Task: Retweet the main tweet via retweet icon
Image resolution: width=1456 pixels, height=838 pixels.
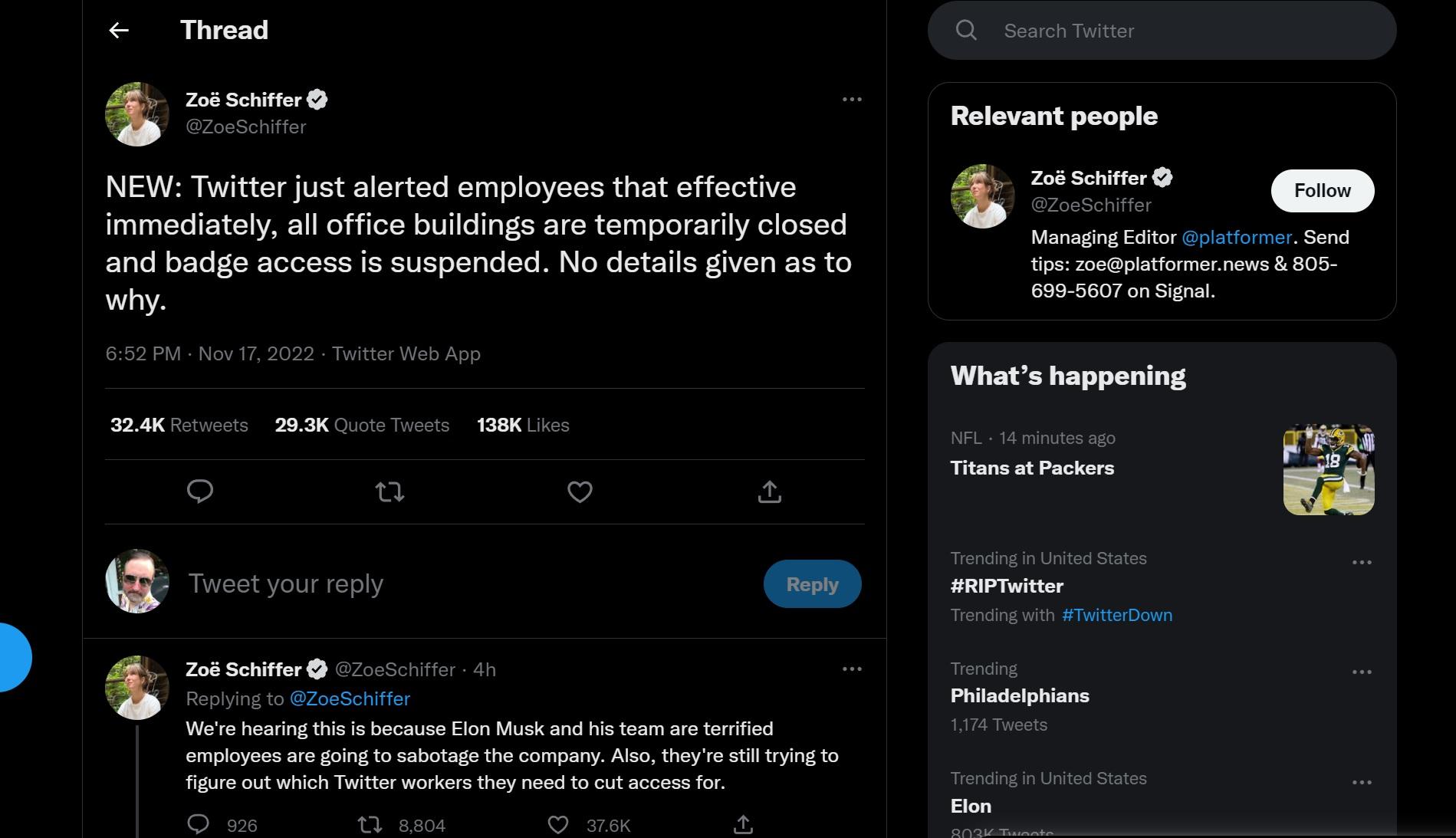Action: coord(389,491)
